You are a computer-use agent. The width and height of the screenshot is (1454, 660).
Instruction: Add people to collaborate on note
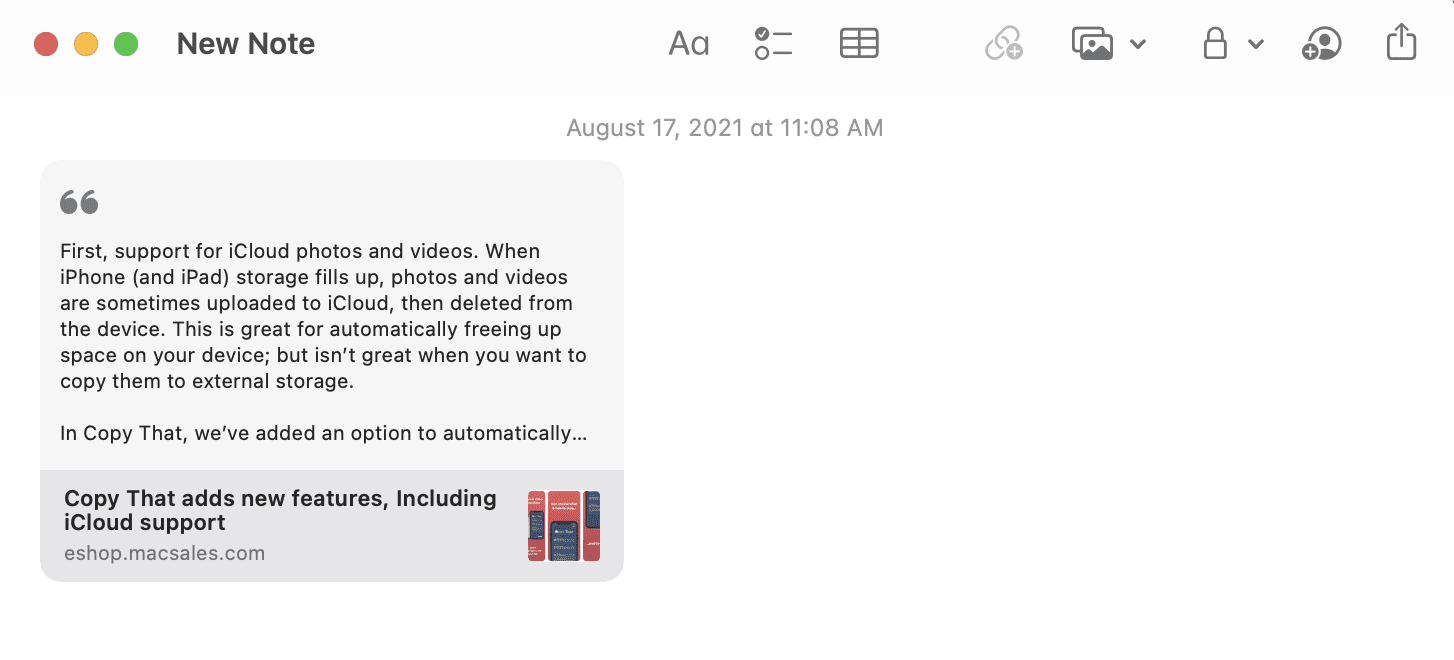point(1321,44)
